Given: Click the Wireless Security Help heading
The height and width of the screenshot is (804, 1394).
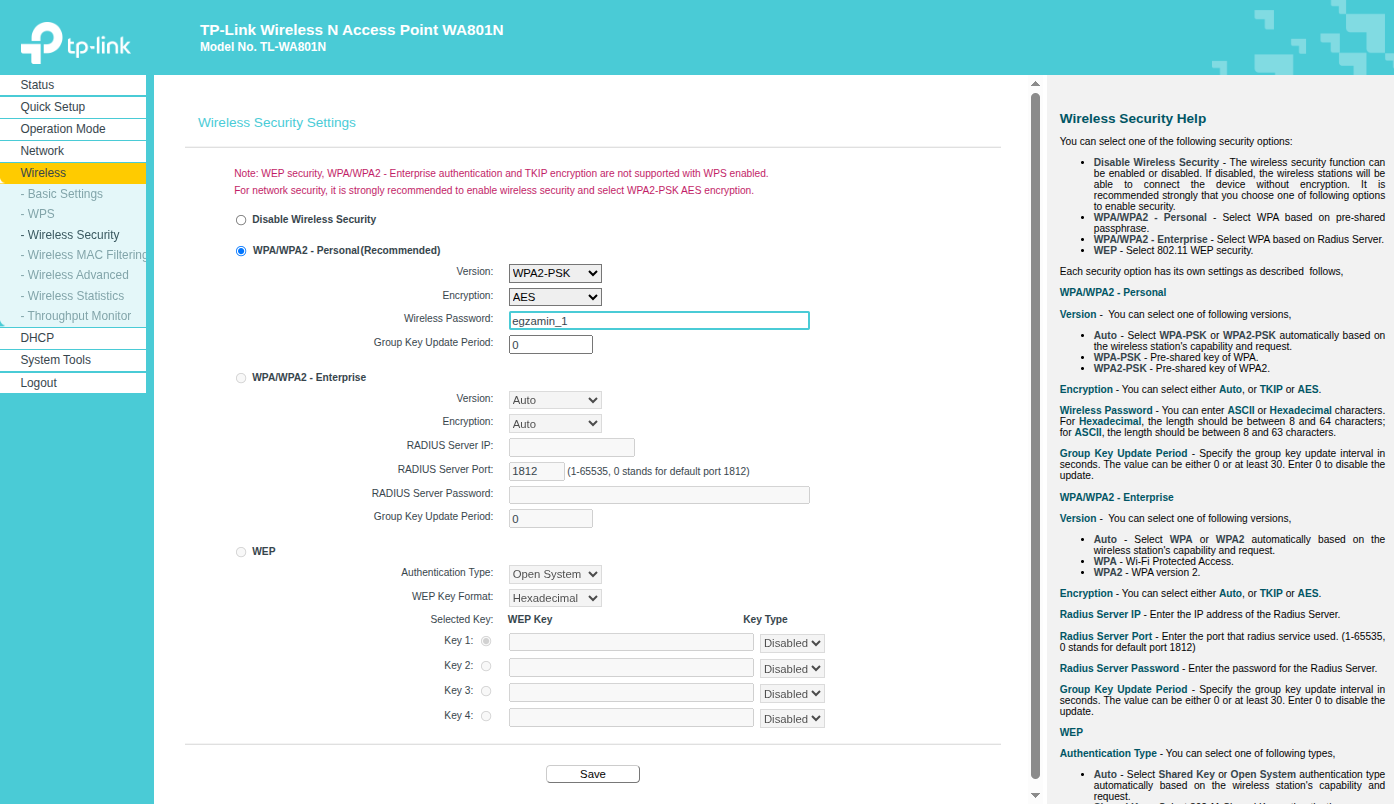Looking at the screenshot, I should coord(1133,119).
